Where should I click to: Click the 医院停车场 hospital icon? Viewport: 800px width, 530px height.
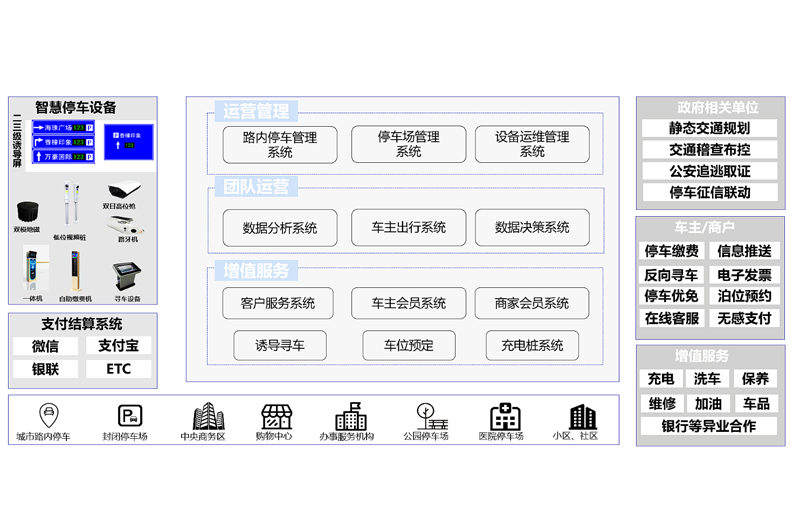(x=504, y=415)
